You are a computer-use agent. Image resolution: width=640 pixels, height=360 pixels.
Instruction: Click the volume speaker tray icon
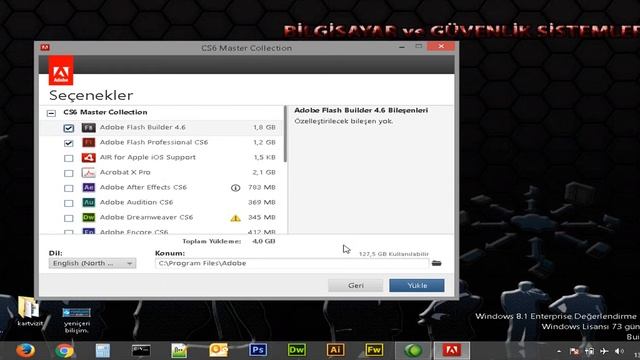point(620,351)
